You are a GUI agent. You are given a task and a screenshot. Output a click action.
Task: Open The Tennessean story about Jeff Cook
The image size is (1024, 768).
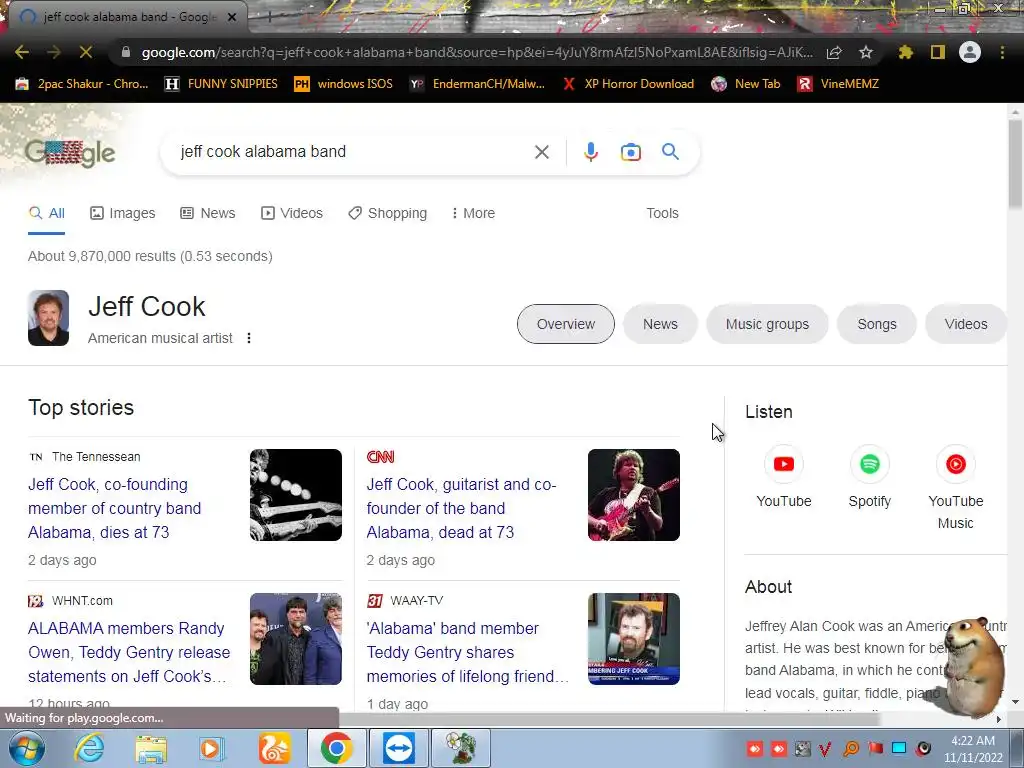click(x=115, y=508)
